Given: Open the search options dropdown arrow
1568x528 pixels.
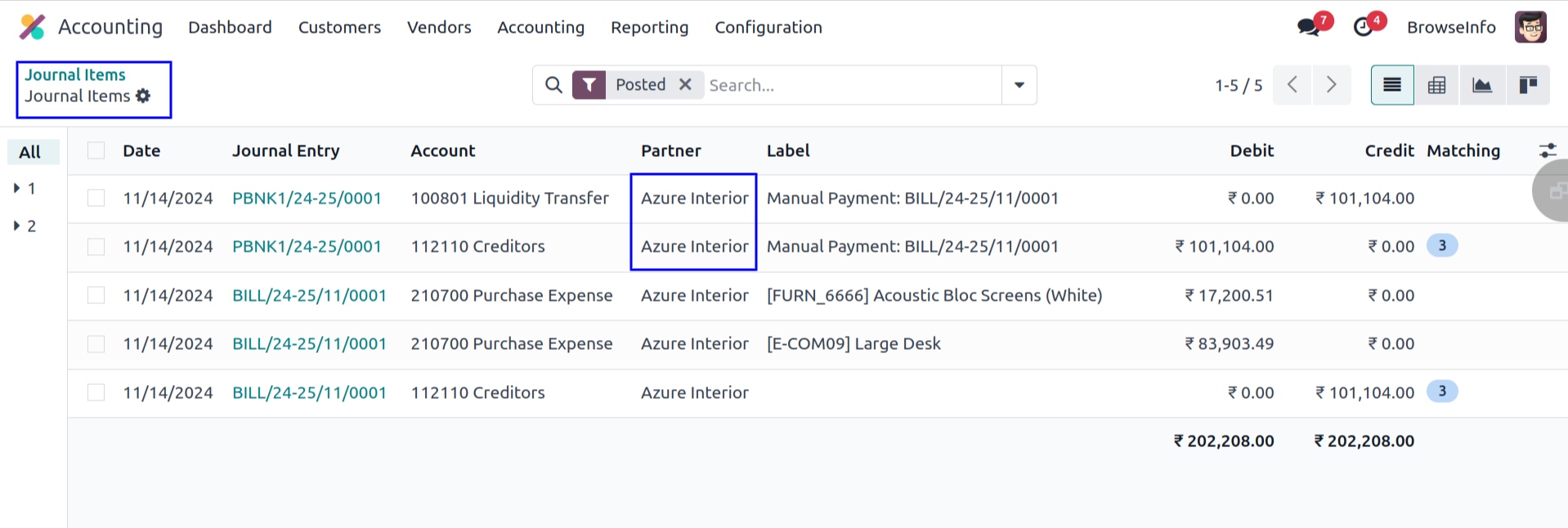Looking at the screenshot, I should pos(1019,85).
